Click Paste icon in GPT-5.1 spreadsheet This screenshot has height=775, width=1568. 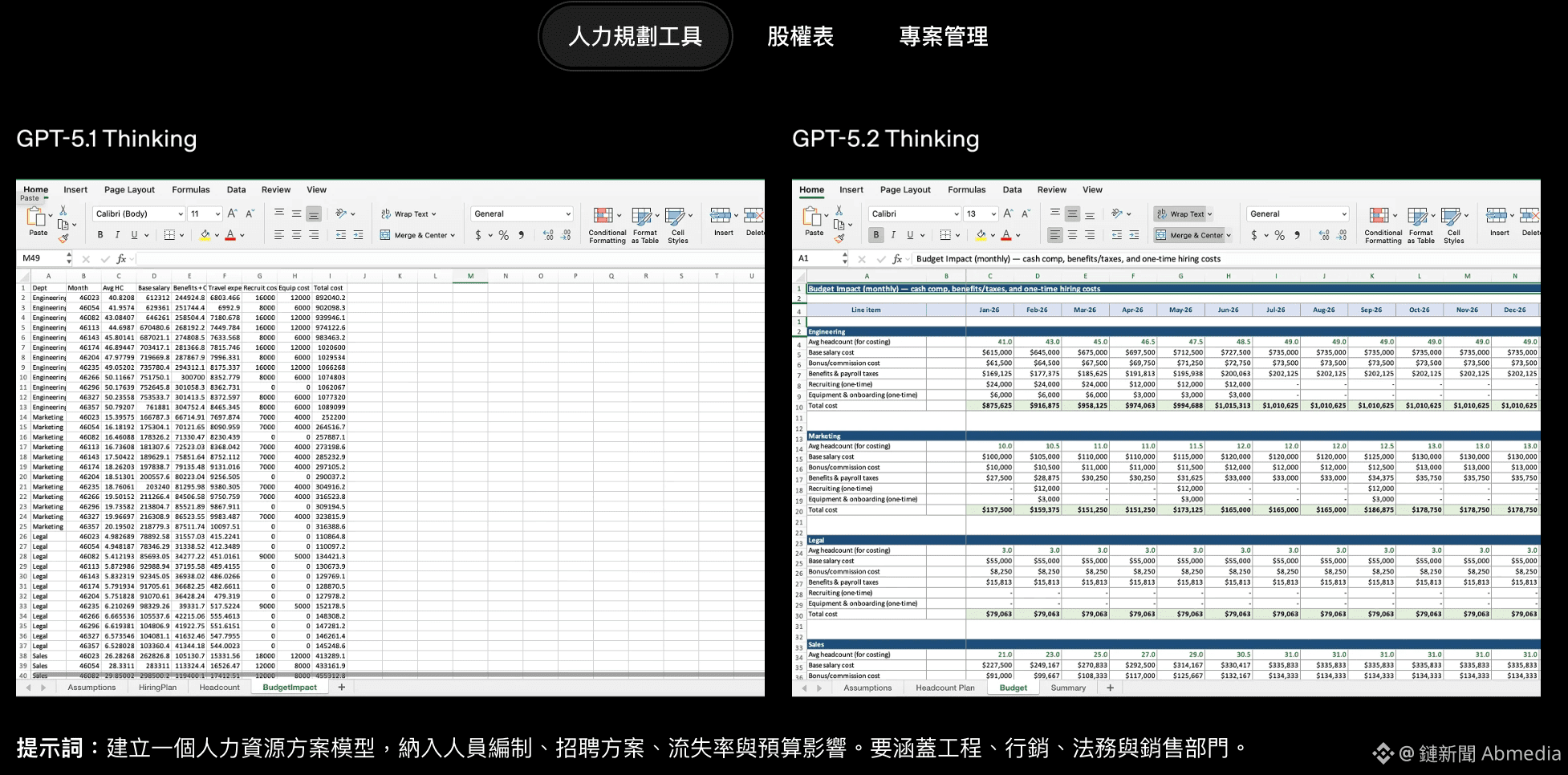(x=37, y=217)
